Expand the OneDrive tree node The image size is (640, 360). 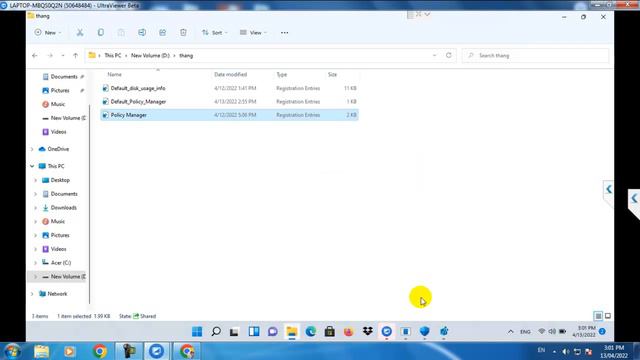pos(32,149)
